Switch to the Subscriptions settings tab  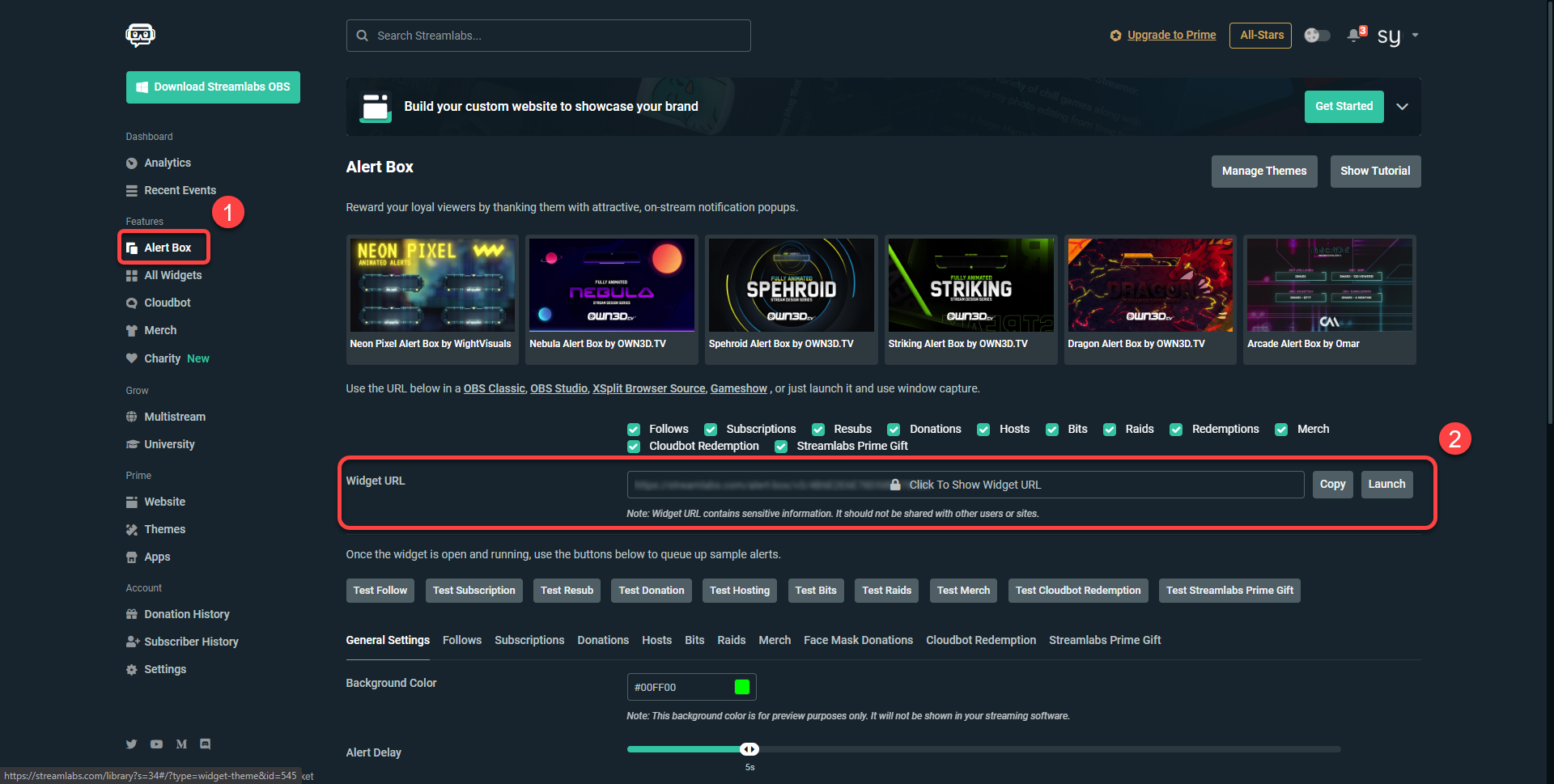(x=529, y=640)
